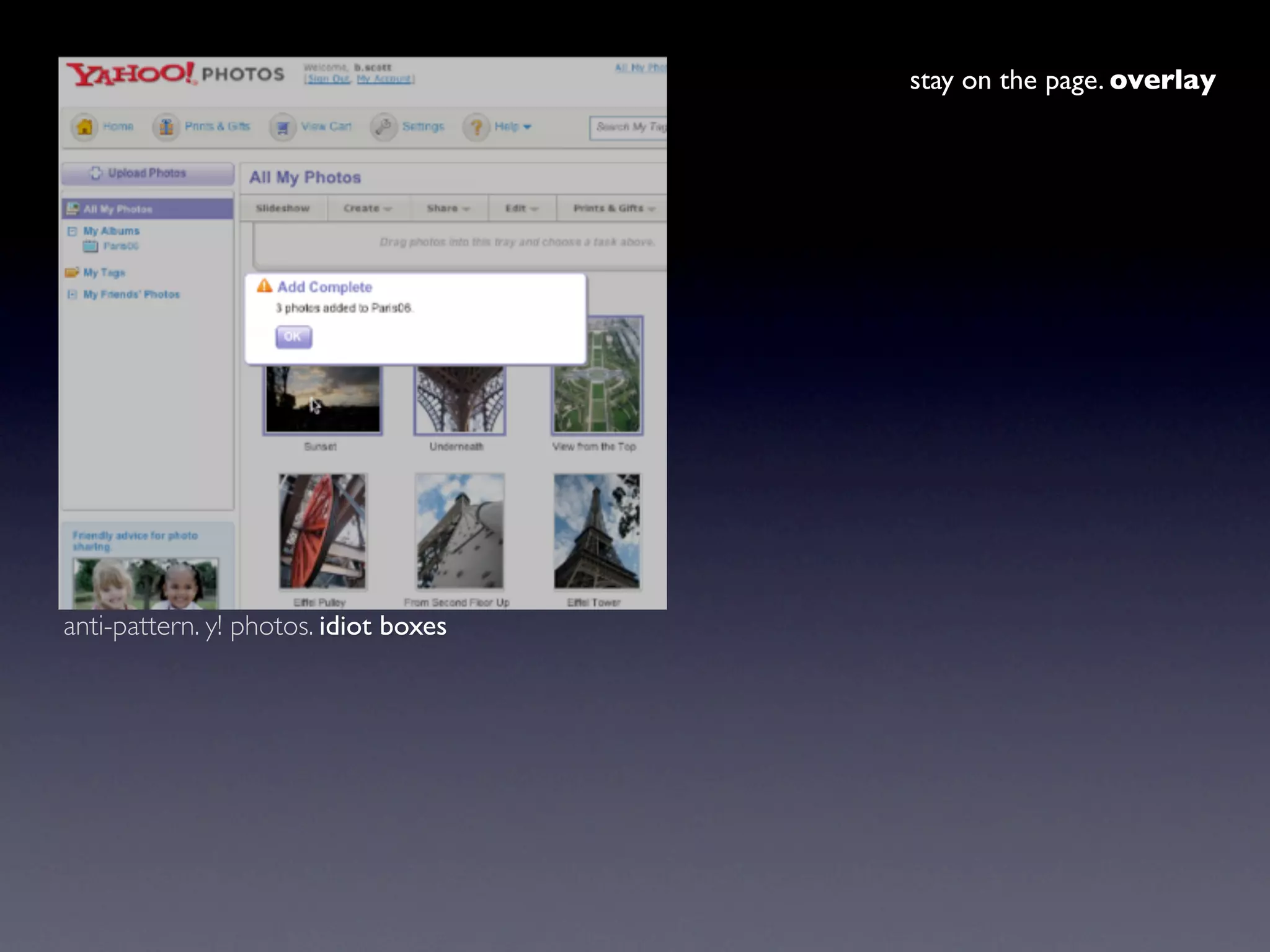The width and height of the screenshot is (1270, 952).
Task: Open the My Albums item
Action: click(112, 231)
